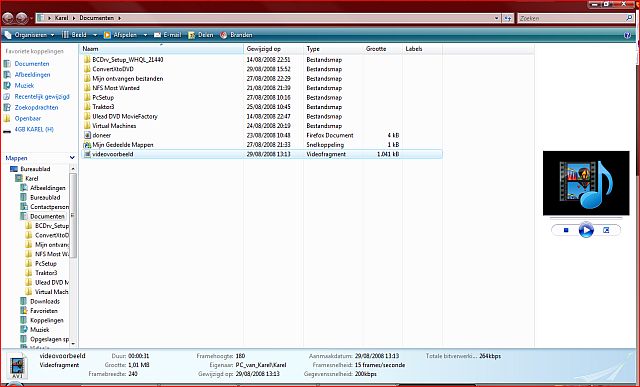Open the Afbeeldingen favorite link
This screenshot has width=640, height=387.
pos(32,75)
